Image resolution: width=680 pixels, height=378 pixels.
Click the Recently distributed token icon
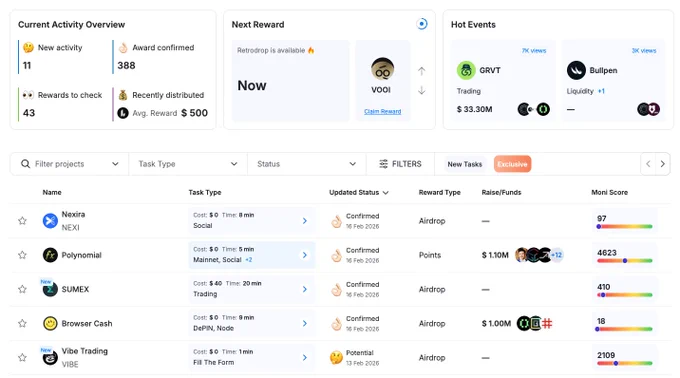coord(123,113)
